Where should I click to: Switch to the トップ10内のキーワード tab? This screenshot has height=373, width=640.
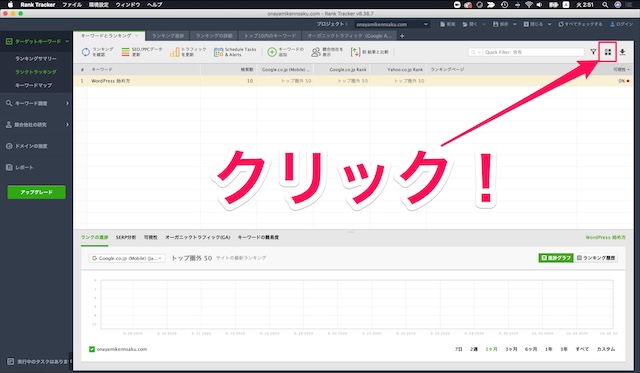coord(270,36)
